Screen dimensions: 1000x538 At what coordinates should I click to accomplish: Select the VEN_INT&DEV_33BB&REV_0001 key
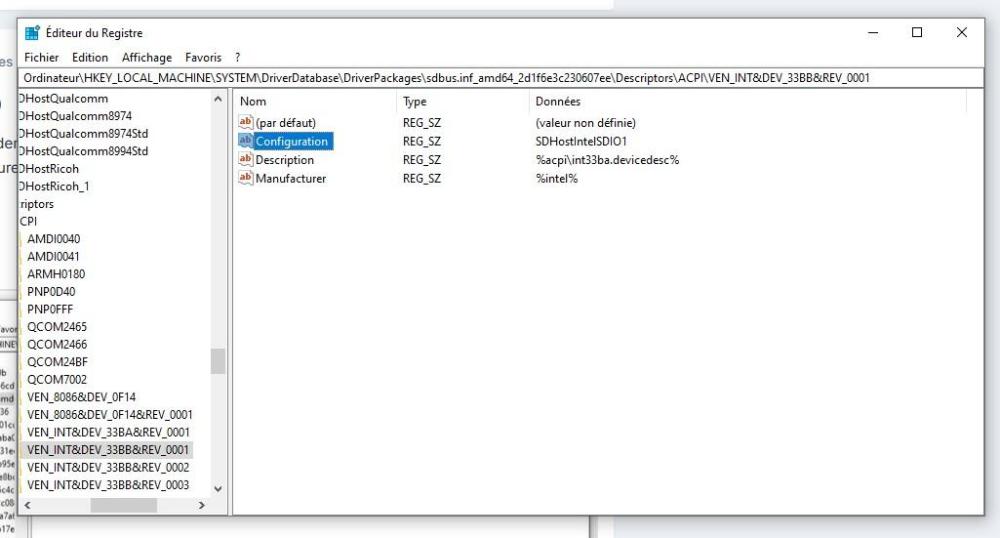click(x=108, y=450)
